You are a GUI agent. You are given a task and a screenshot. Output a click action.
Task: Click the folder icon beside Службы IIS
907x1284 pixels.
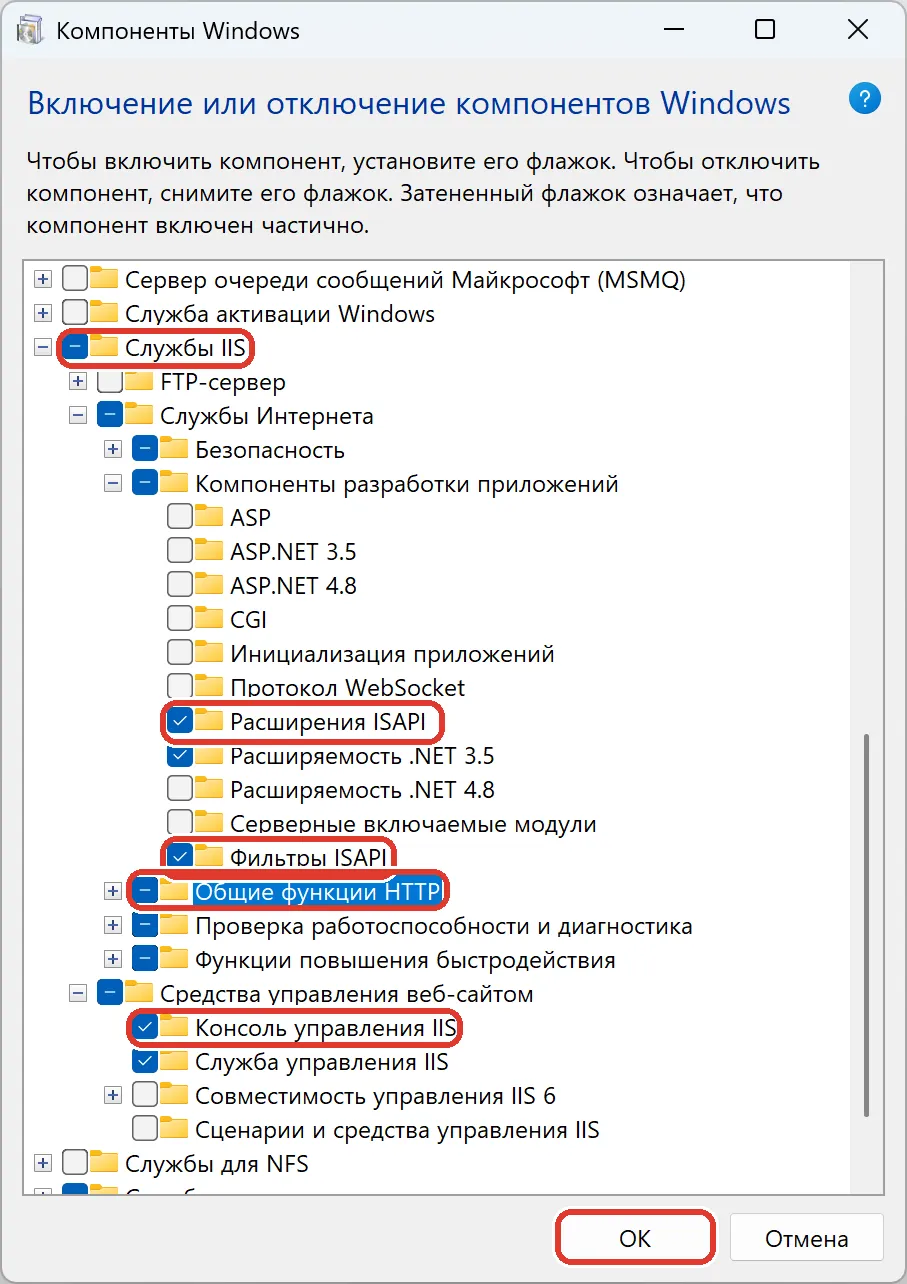[x=104, y=347]
